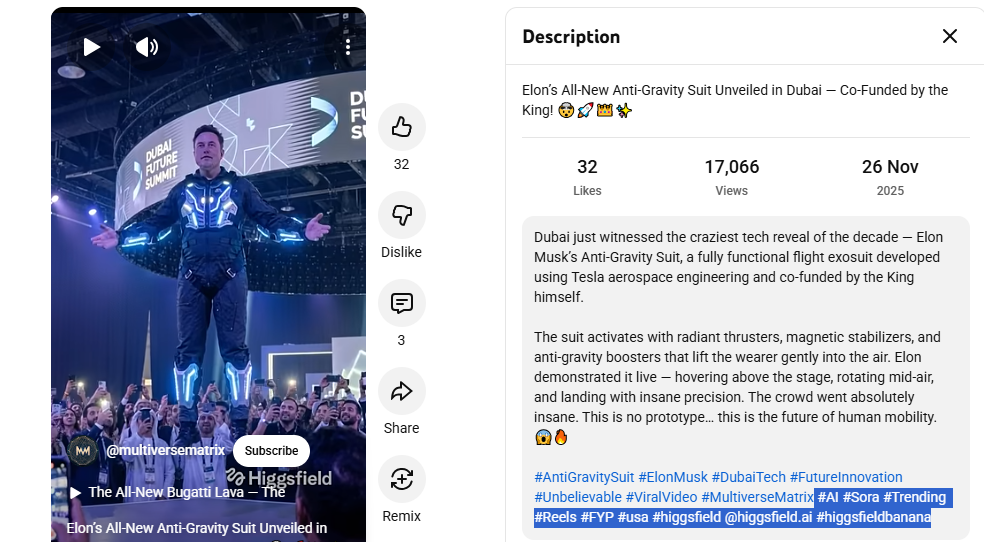
Task: Open the #ElonMusk hashtag link
Action: pos(673,477)
